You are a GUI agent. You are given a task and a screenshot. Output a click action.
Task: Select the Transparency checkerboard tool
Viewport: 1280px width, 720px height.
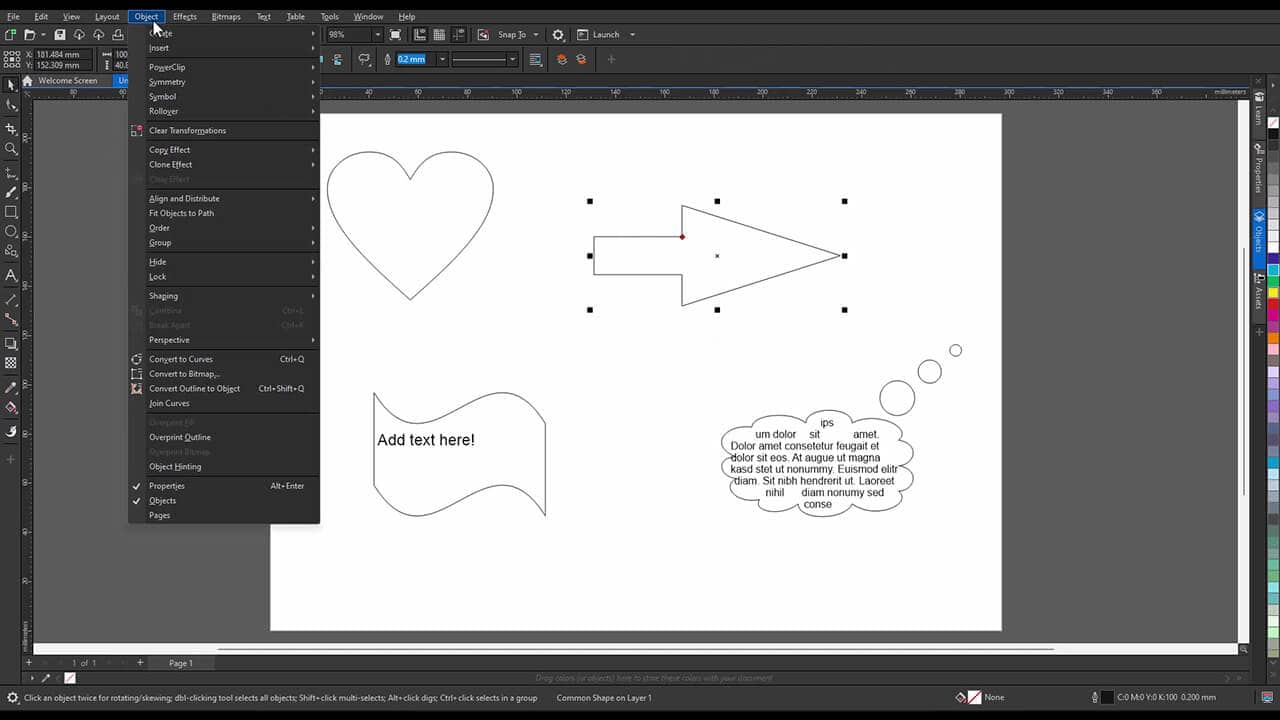pyautogui.click(x=11, y=363)
